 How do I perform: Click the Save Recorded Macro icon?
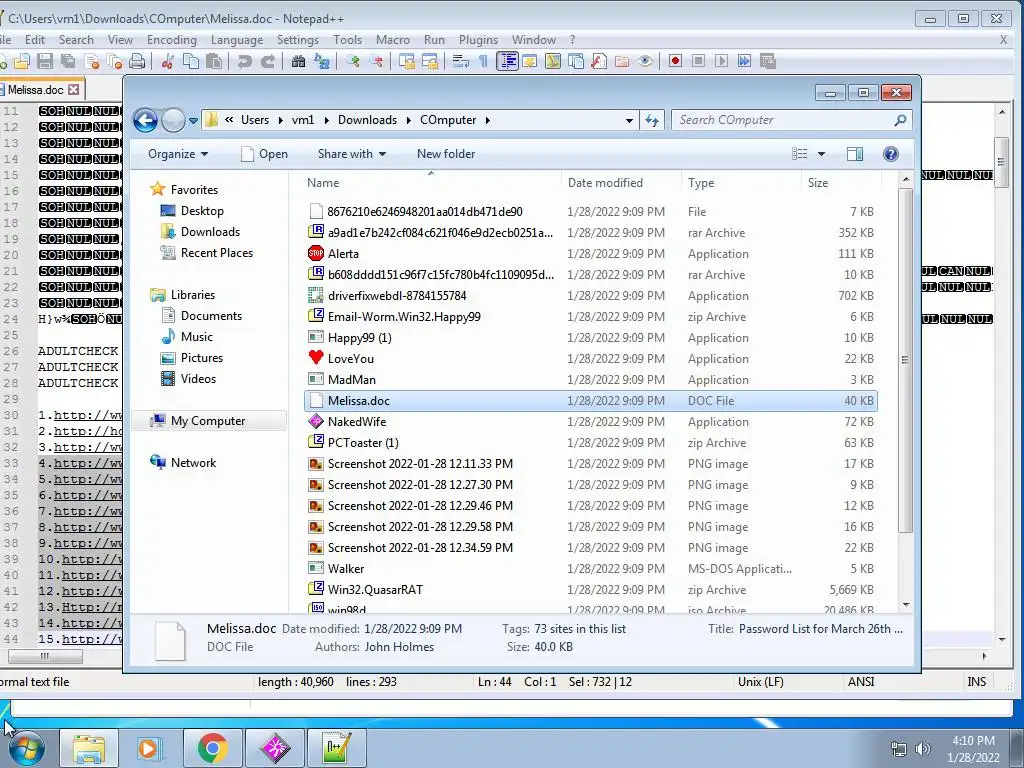768,61
